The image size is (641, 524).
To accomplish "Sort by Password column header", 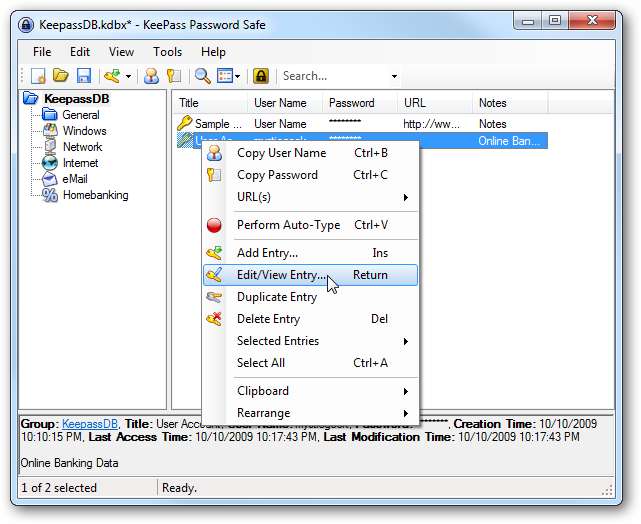I will point(360,103).
